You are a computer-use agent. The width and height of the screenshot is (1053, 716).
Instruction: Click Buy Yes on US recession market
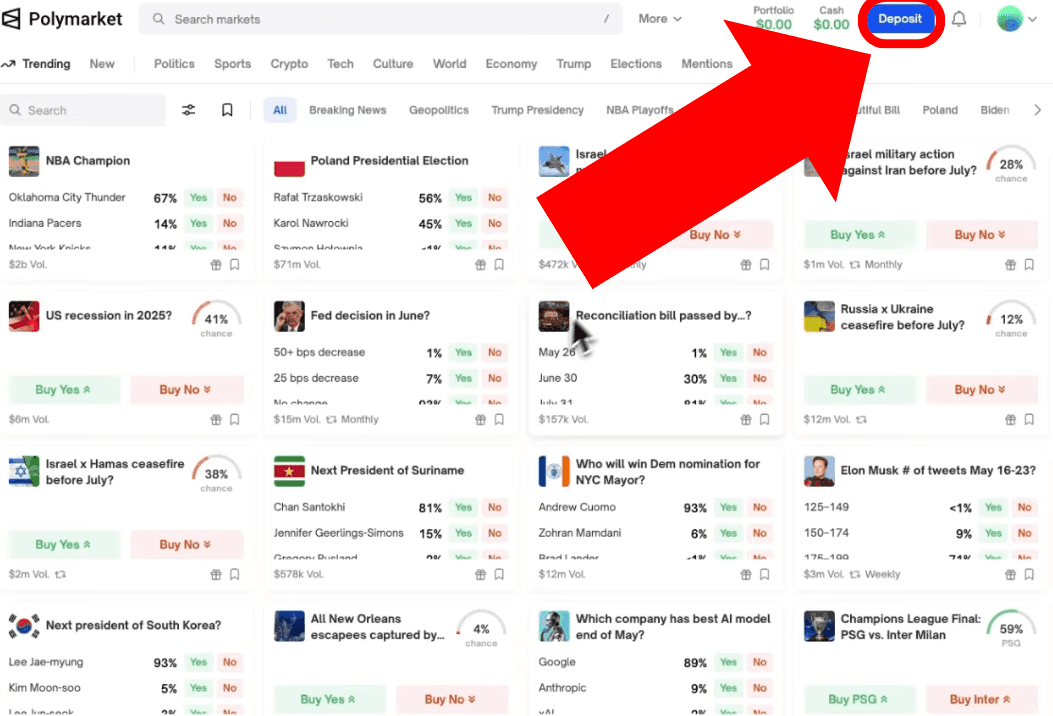tap(64, 390)
